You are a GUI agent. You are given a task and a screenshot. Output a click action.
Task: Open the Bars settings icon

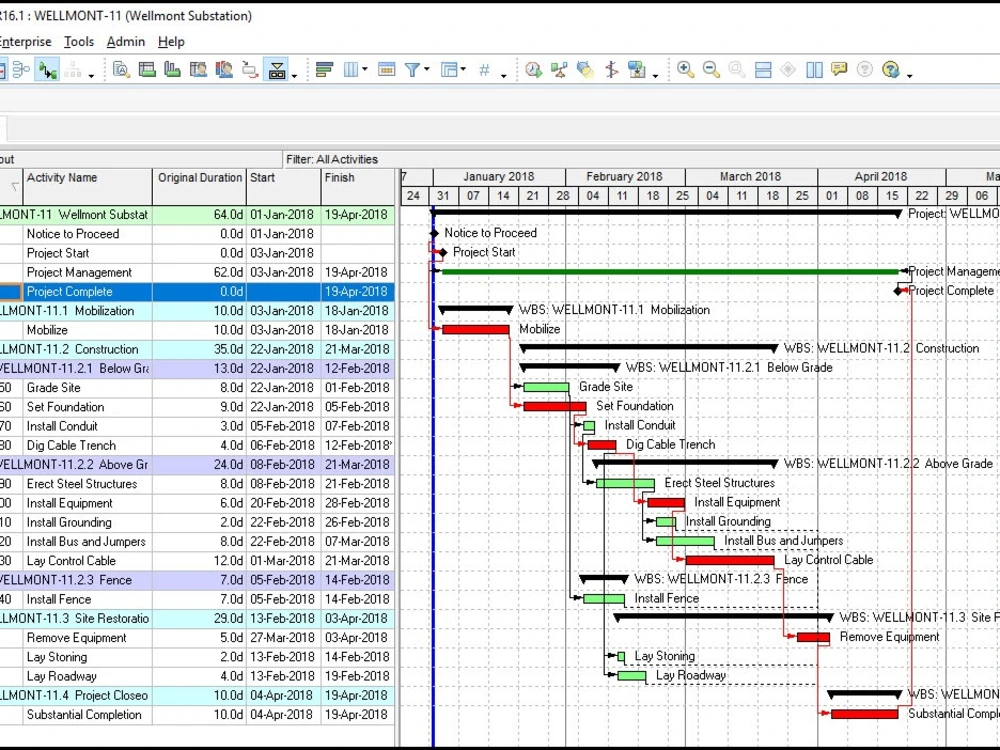click(x=324, y=70)
